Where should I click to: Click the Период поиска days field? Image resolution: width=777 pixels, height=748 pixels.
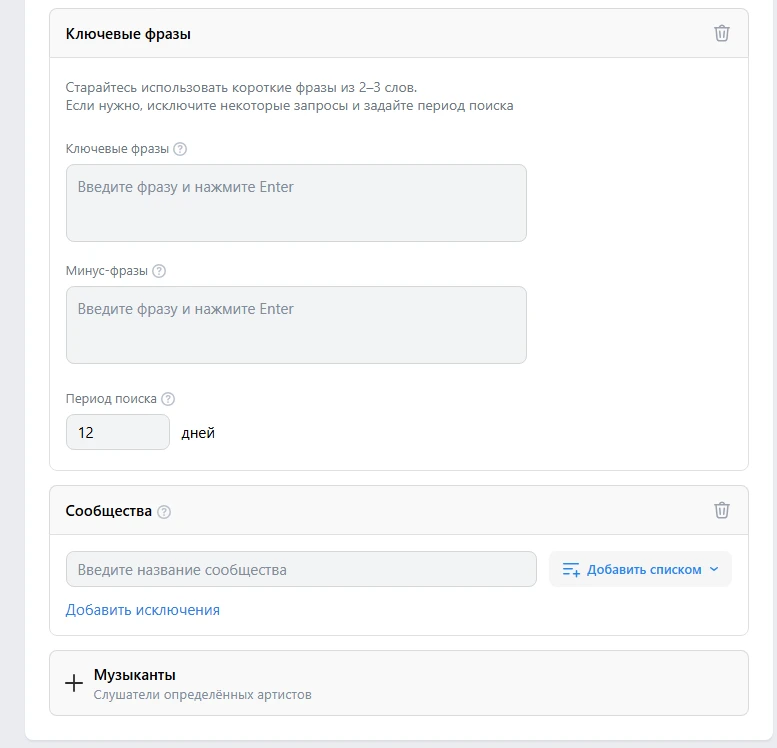pyautogui.click(x=118, y=433)
